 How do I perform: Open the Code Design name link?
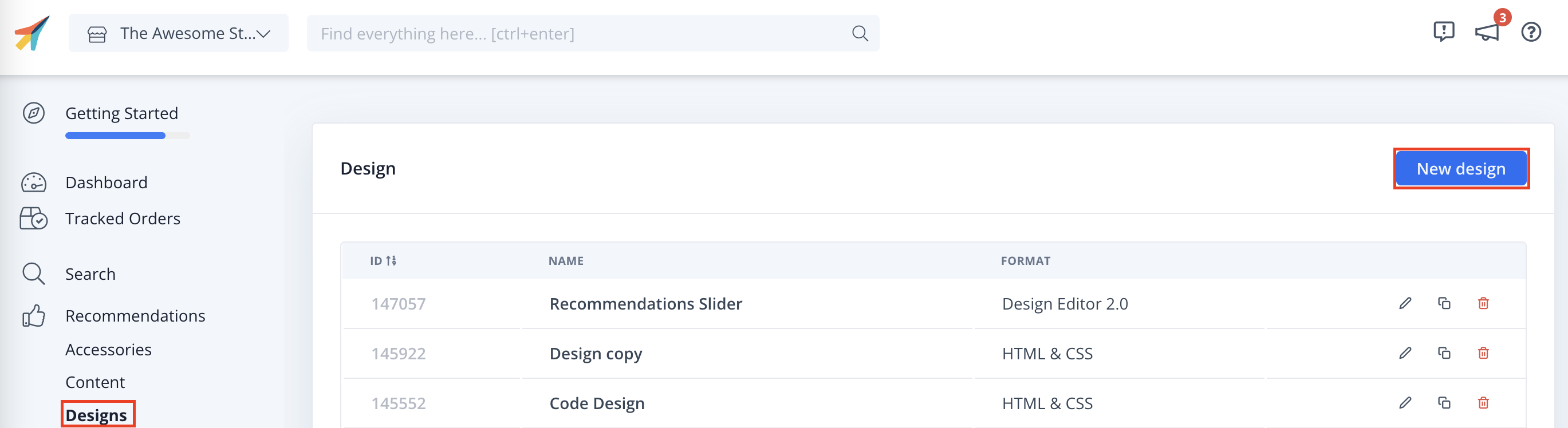coord(597,403)
